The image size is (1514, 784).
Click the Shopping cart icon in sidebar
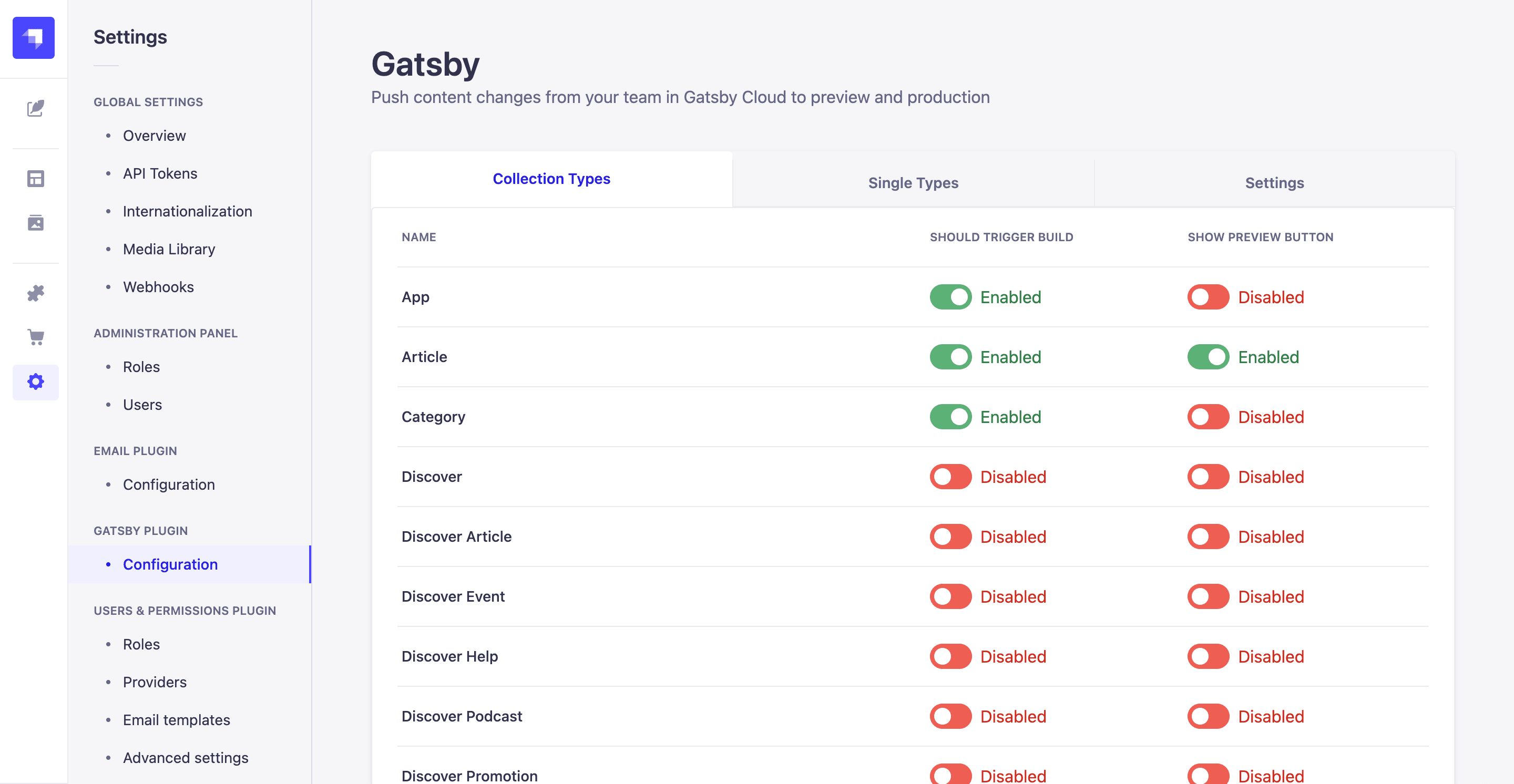click(34, 336)
